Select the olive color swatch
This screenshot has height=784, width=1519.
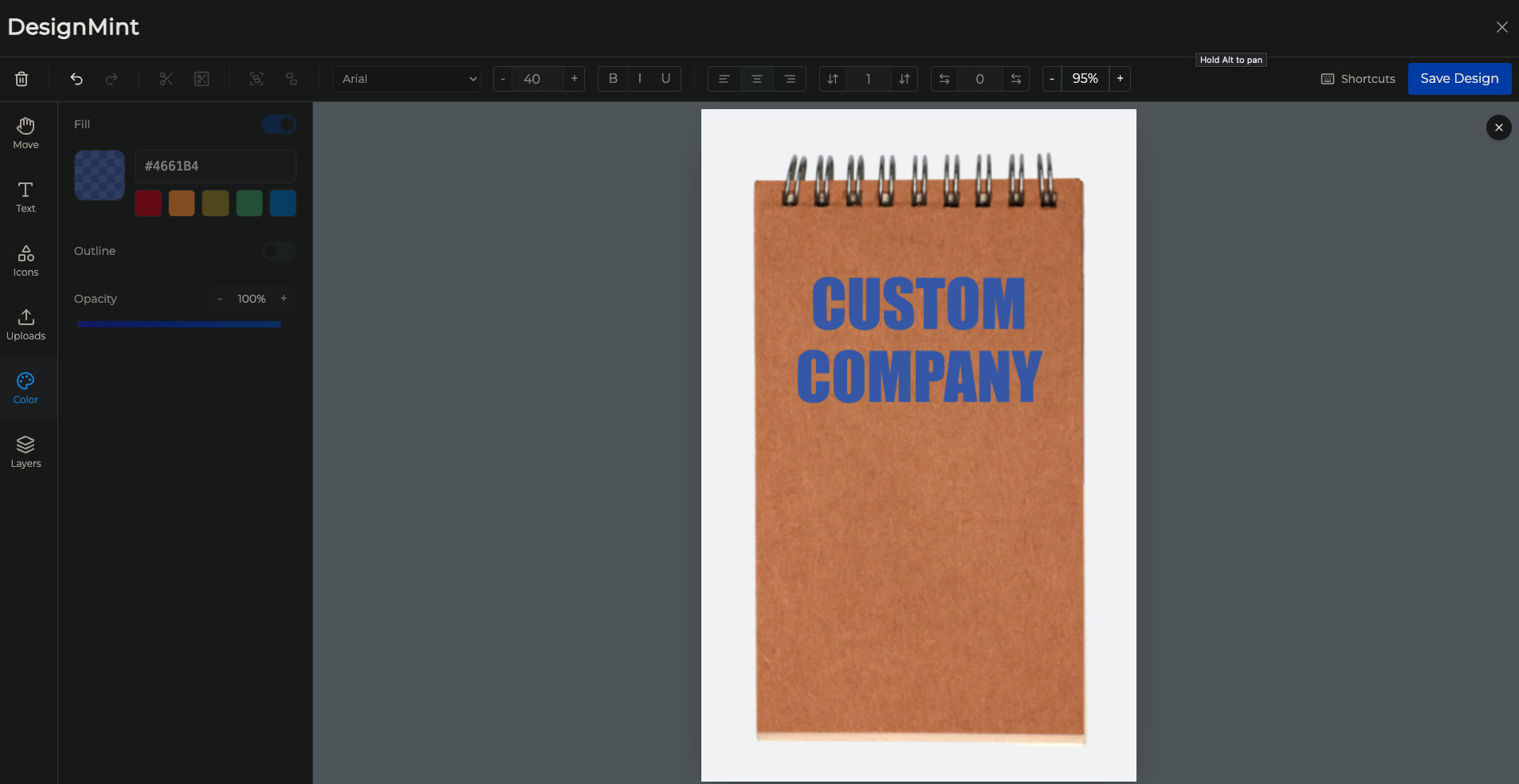point(215,203)
